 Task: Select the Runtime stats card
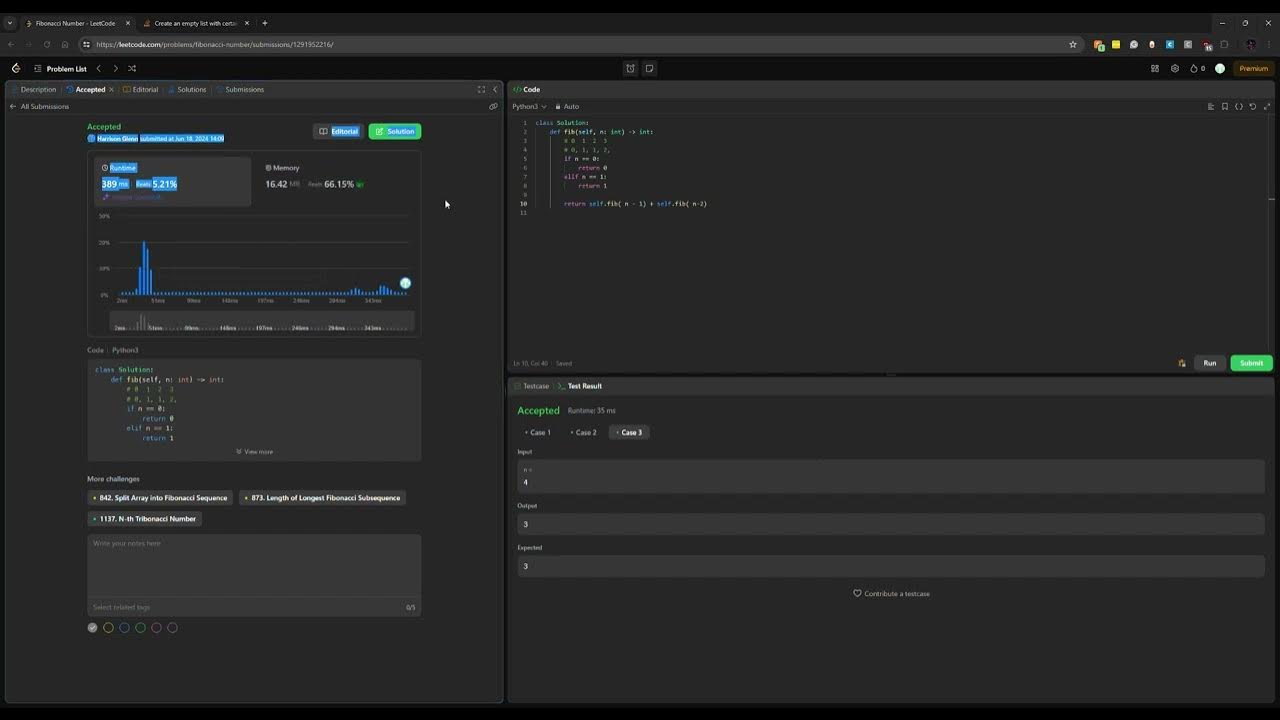[x=173, y=181]
